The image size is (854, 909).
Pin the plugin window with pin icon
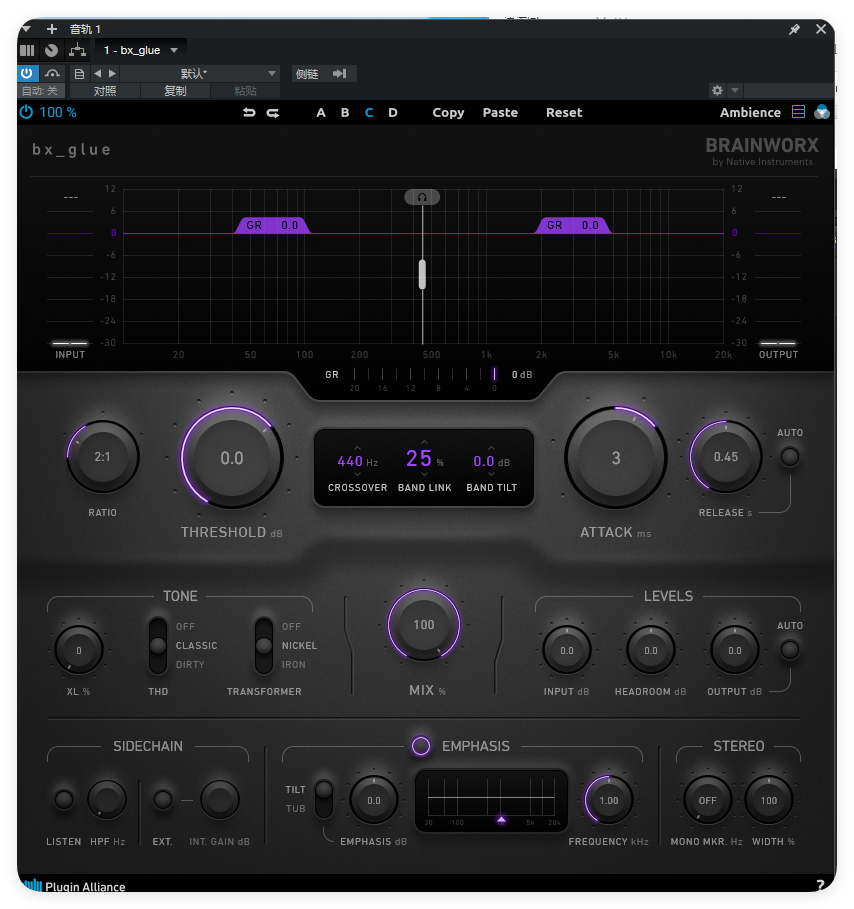[794, 29]
